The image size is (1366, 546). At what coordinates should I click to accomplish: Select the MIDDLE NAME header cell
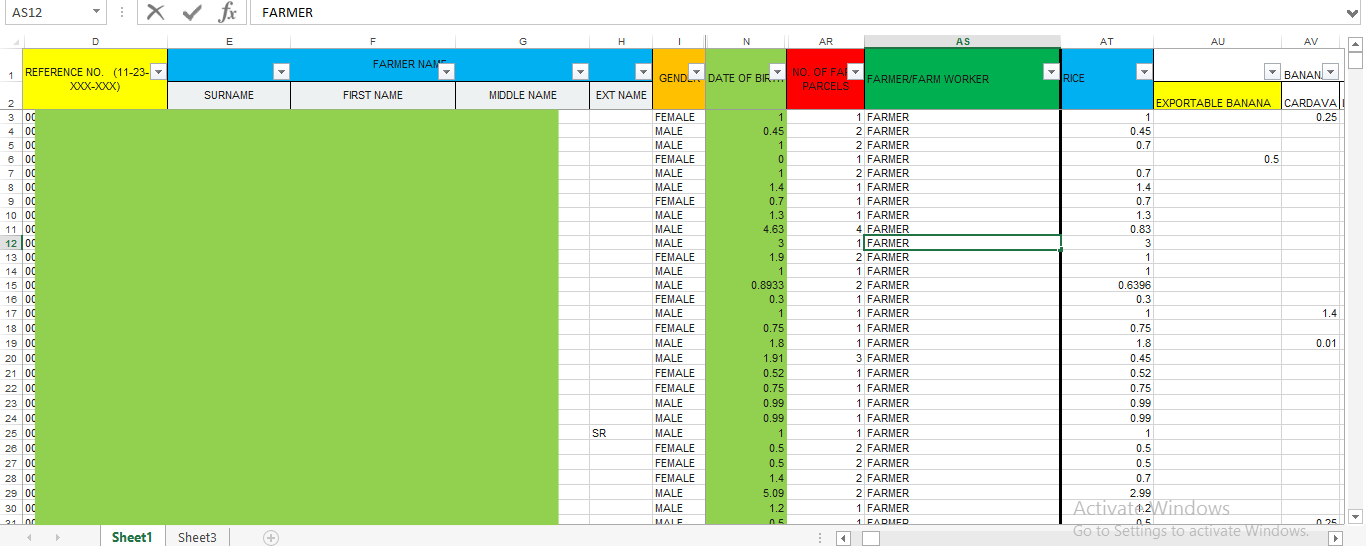pyautogui.click(x=522, y=95)
